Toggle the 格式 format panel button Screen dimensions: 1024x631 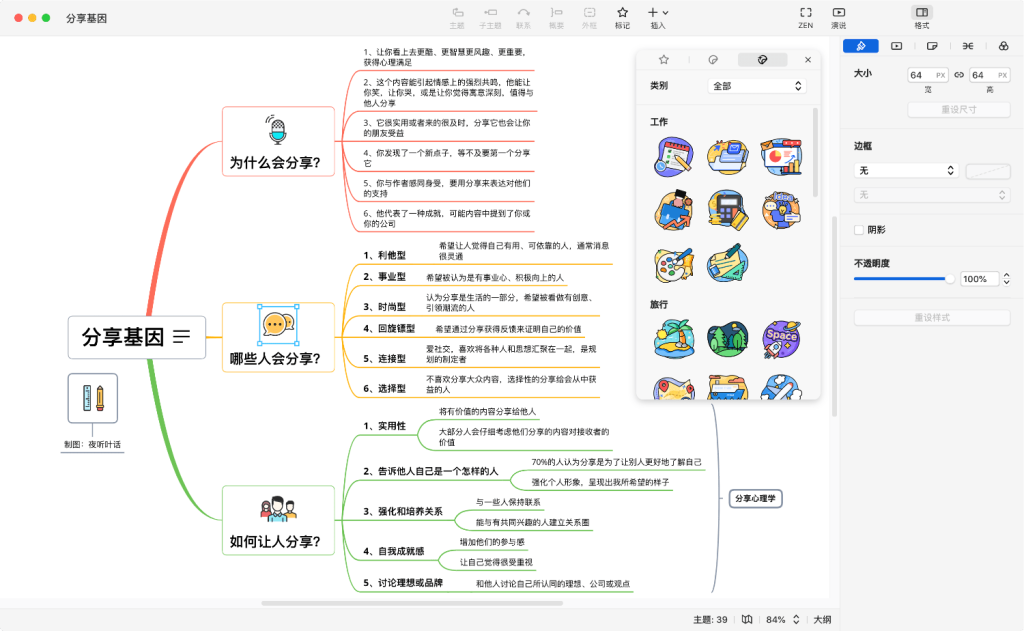tap(921, 16)
